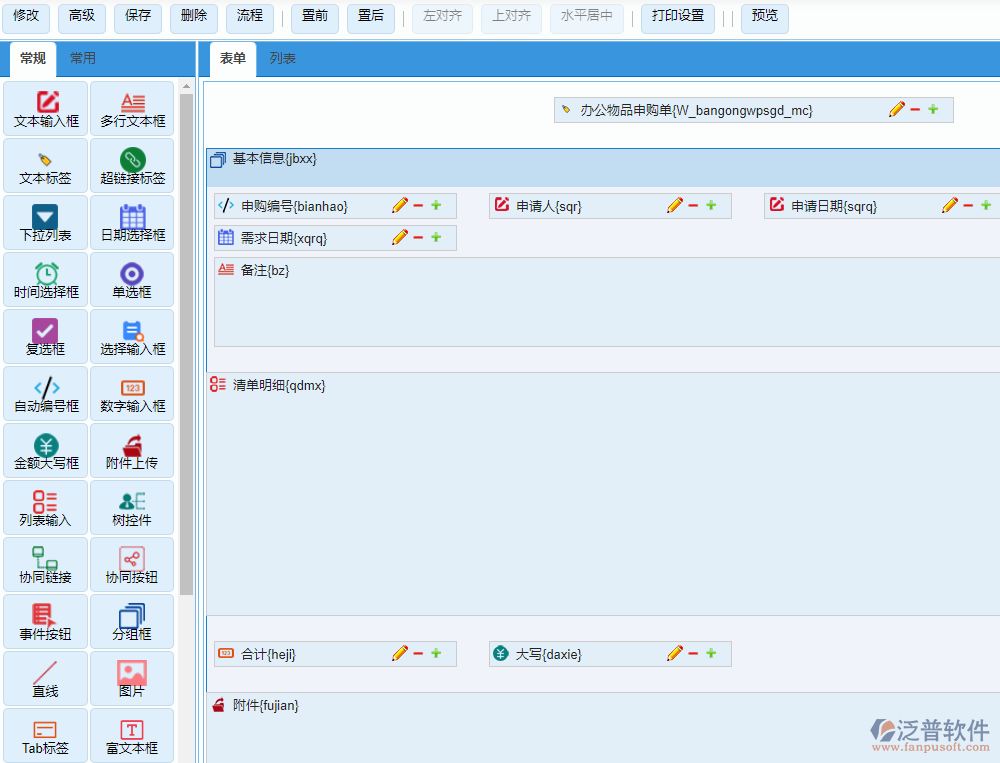
Task: Click green plus beside 合计{heji} field
Action: [x=436, y=654]
